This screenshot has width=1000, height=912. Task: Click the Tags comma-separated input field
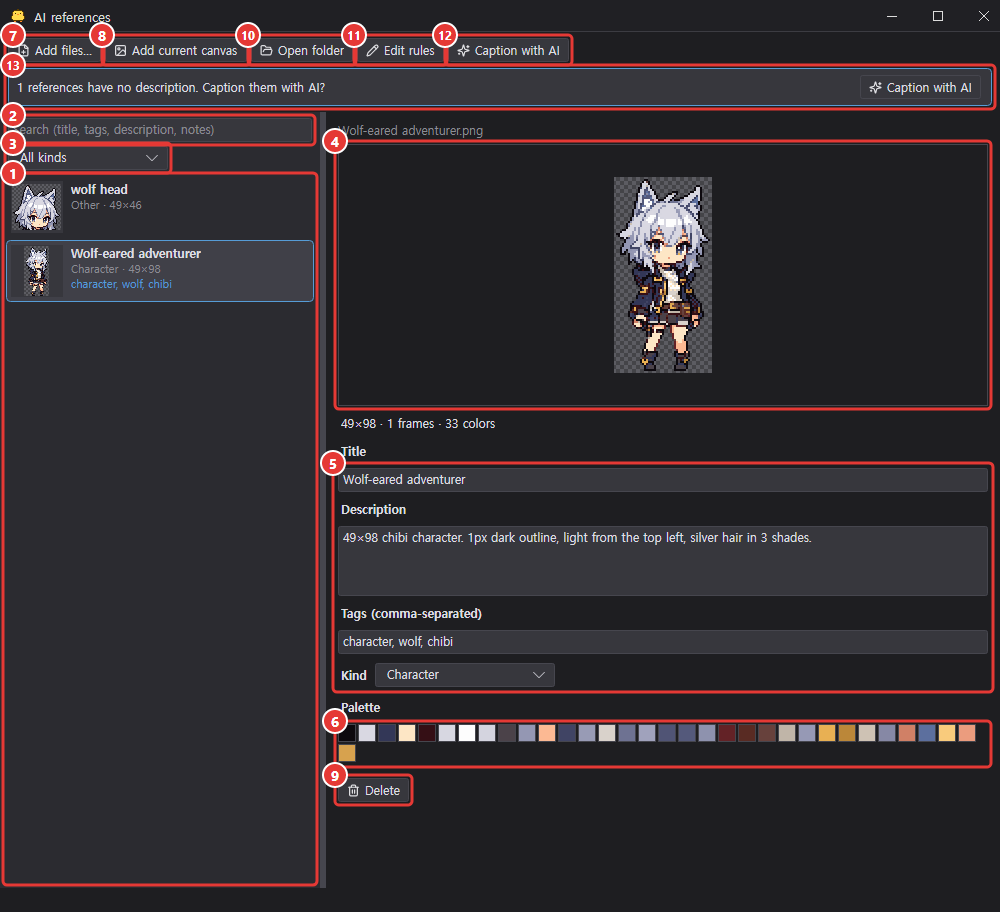pos(663,642)
